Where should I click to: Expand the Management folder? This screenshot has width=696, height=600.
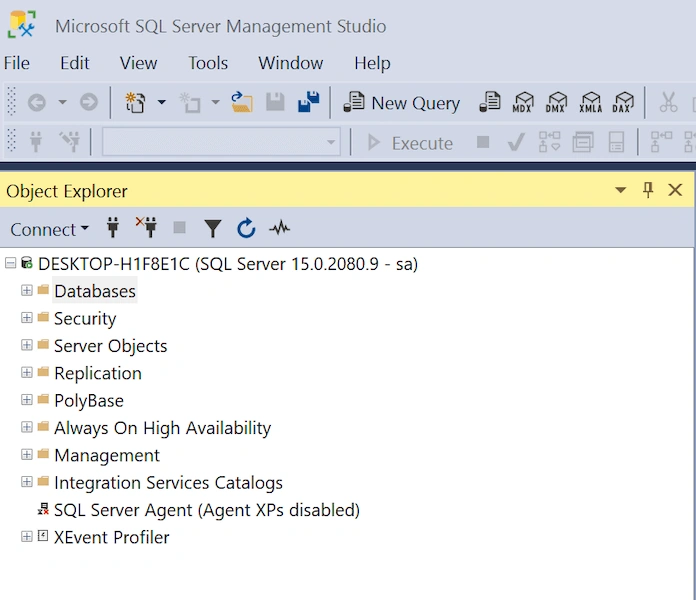pos(27,454)
